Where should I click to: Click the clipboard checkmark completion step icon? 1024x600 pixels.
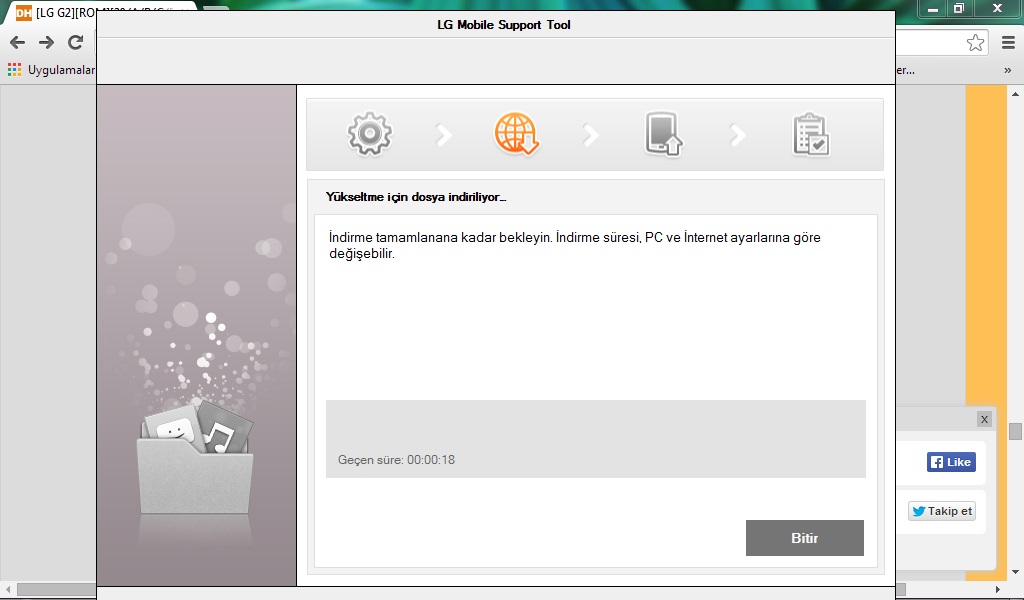[x=810, y=134]
